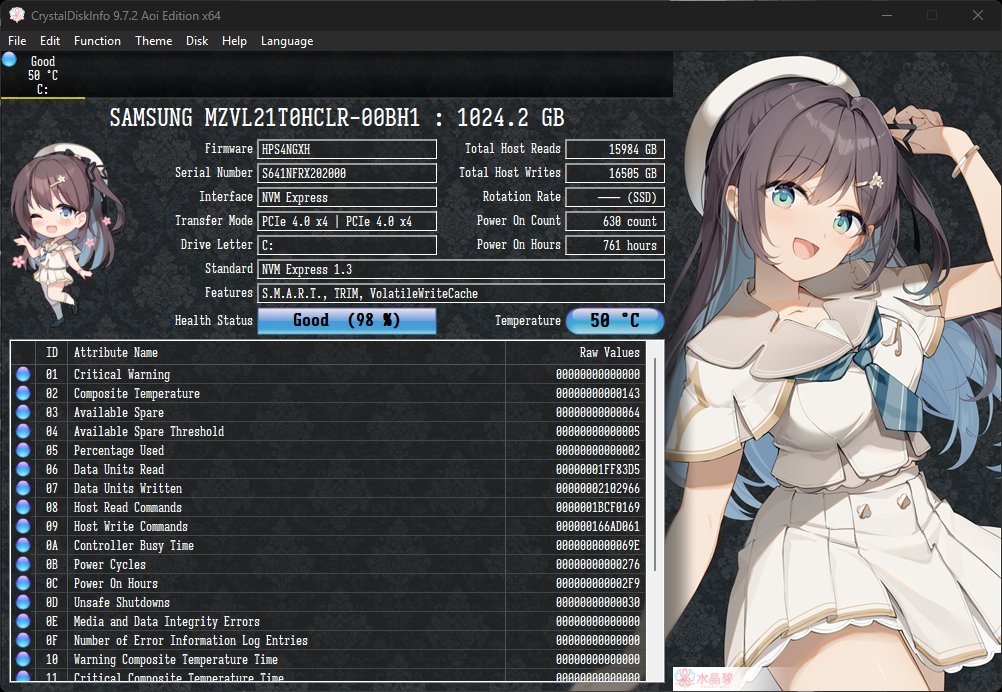Open the Disk menu
The height and width of the screenshot is (692, 1002).
click(197, 41)
